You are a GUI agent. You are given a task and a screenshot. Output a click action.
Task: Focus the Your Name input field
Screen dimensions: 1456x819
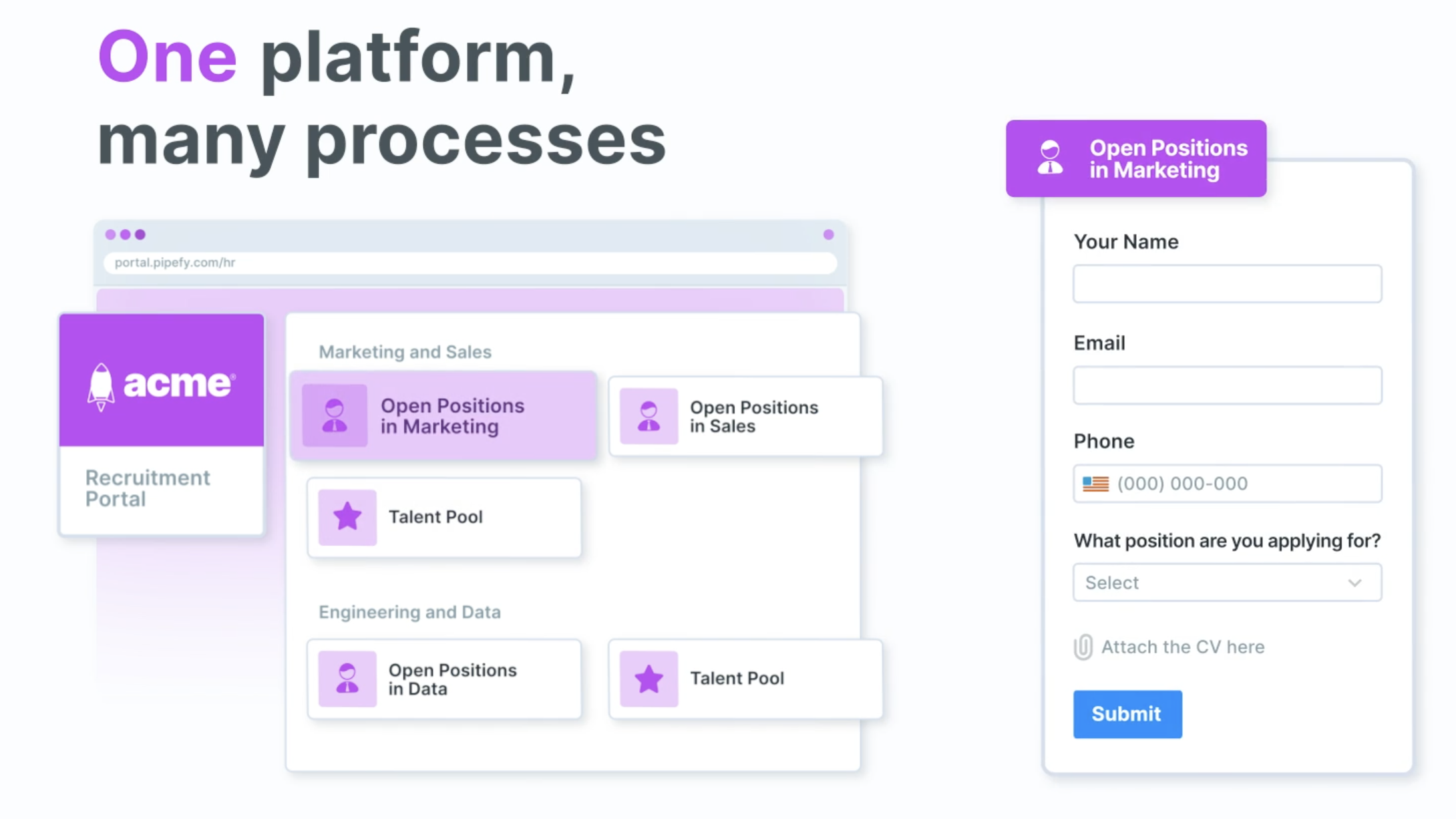click(1227, 284)
